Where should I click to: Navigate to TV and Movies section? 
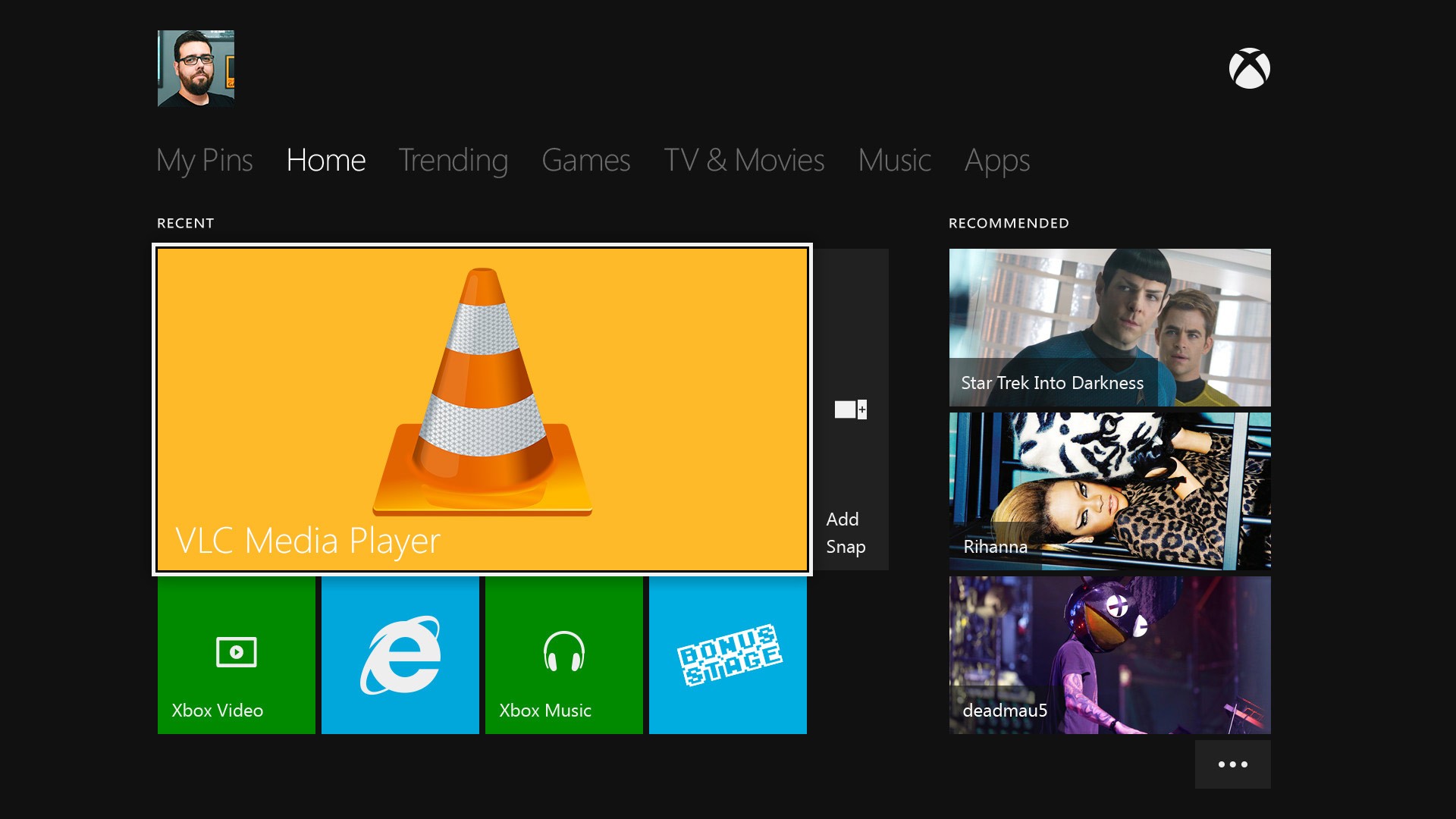(745, 158)
